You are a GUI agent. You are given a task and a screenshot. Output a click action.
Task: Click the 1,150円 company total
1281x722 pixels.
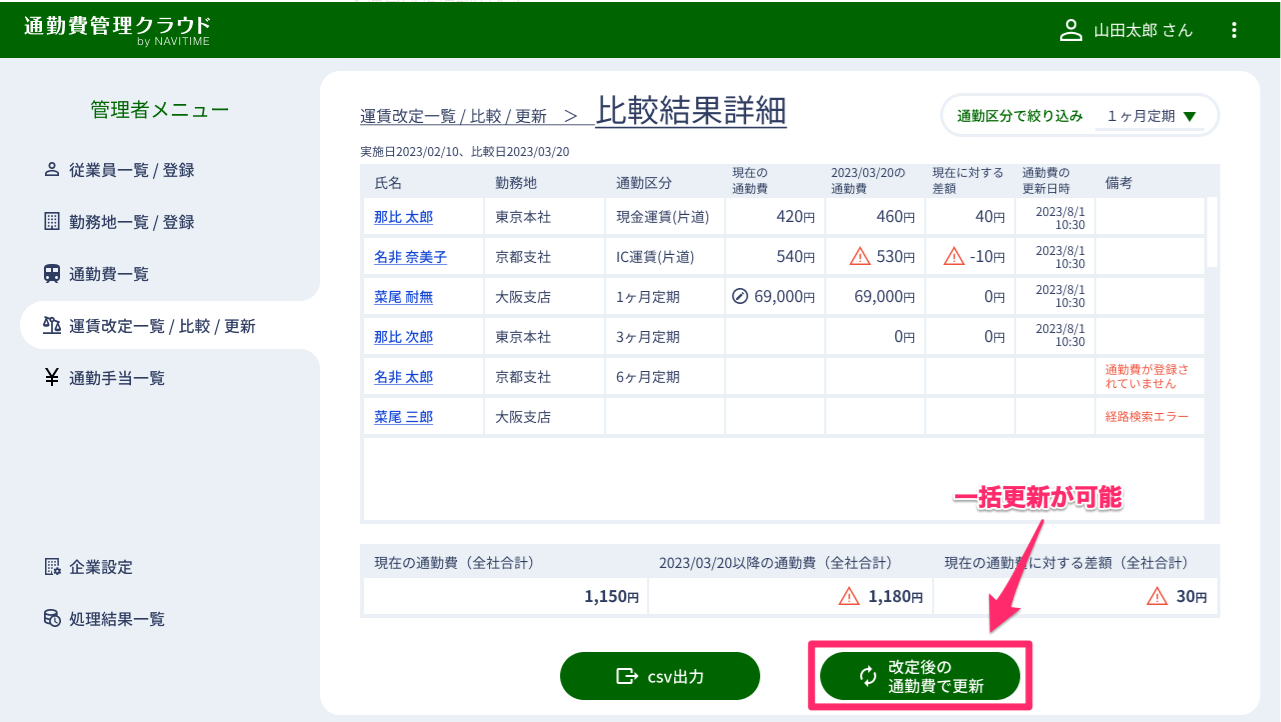[612, 597]
